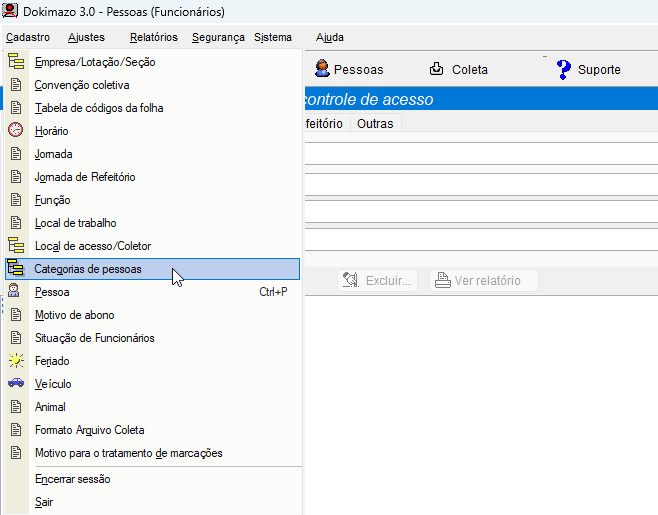Click the Coleta download icon in toolbar
658x515 pixels.
click(x=437, y=69)
